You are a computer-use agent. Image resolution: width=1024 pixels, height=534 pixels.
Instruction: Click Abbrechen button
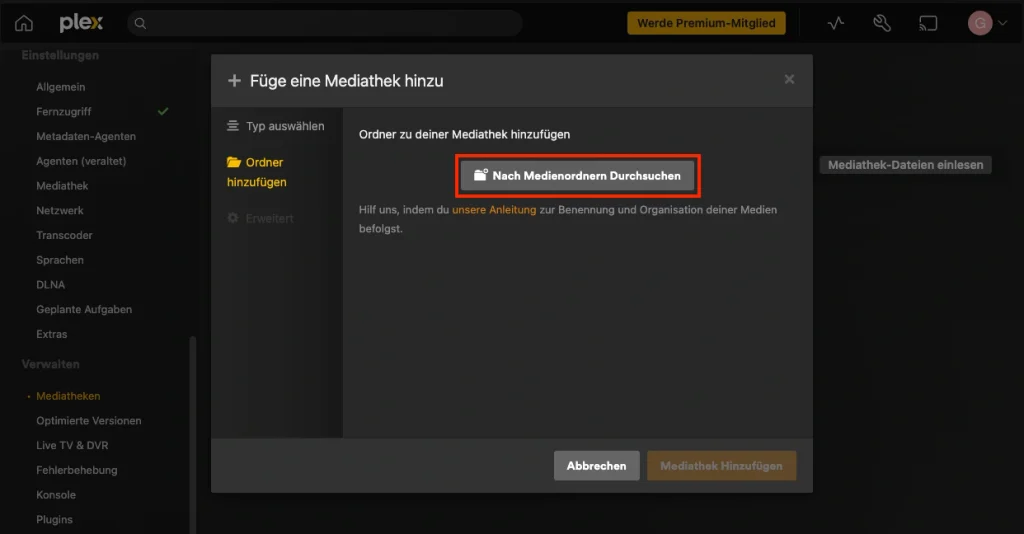pyautogui.click(x=596, y=465)
